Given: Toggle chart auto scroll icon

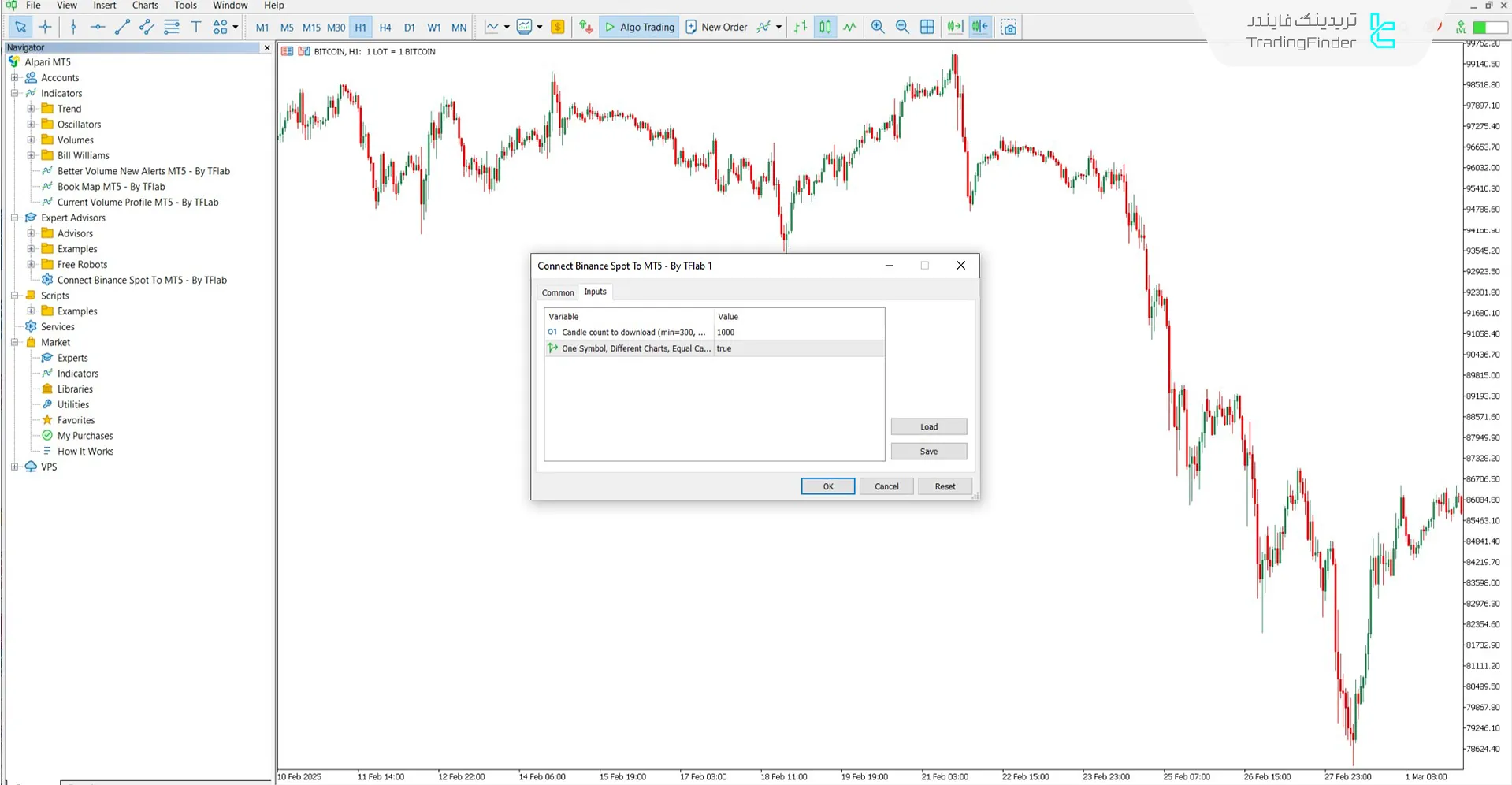Looking at the screenshot, I should point(955,27).
